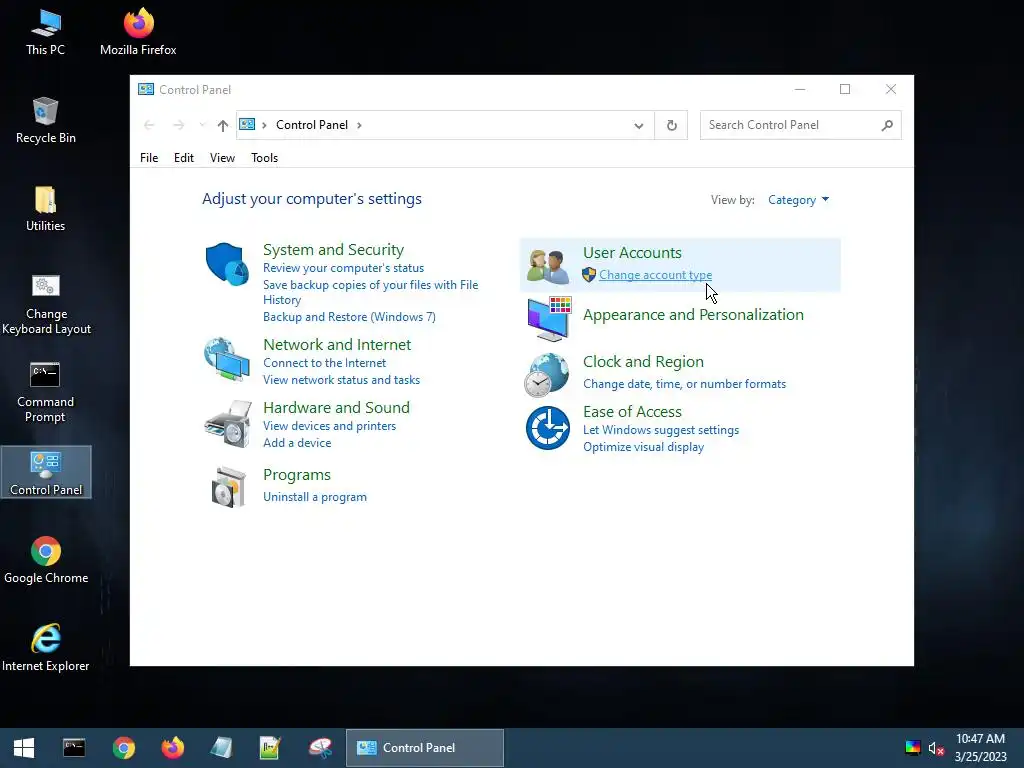Click the colorful display tray icon
This screenshot has width=1024, height=768.
pyautogui.click(x=912, y=748)
